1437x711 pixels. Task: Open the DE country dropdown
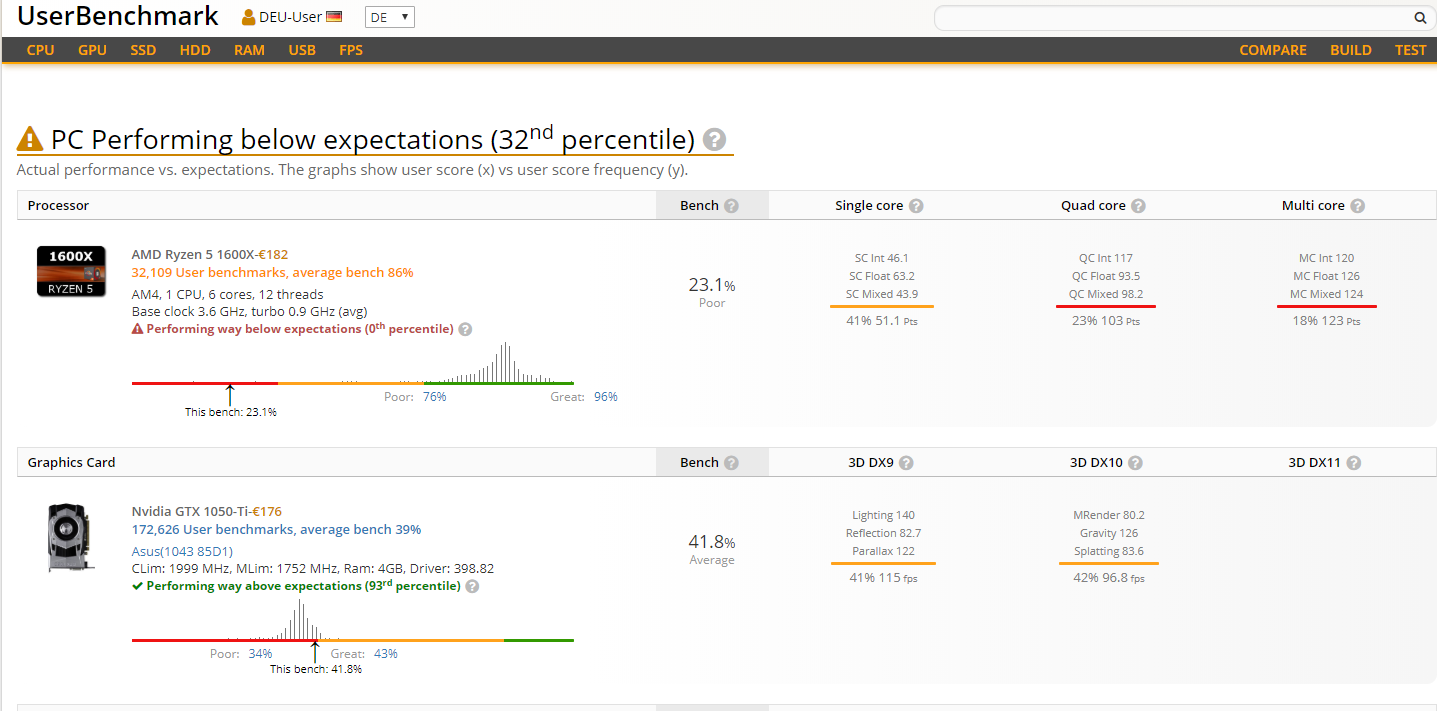click(390, 17)
